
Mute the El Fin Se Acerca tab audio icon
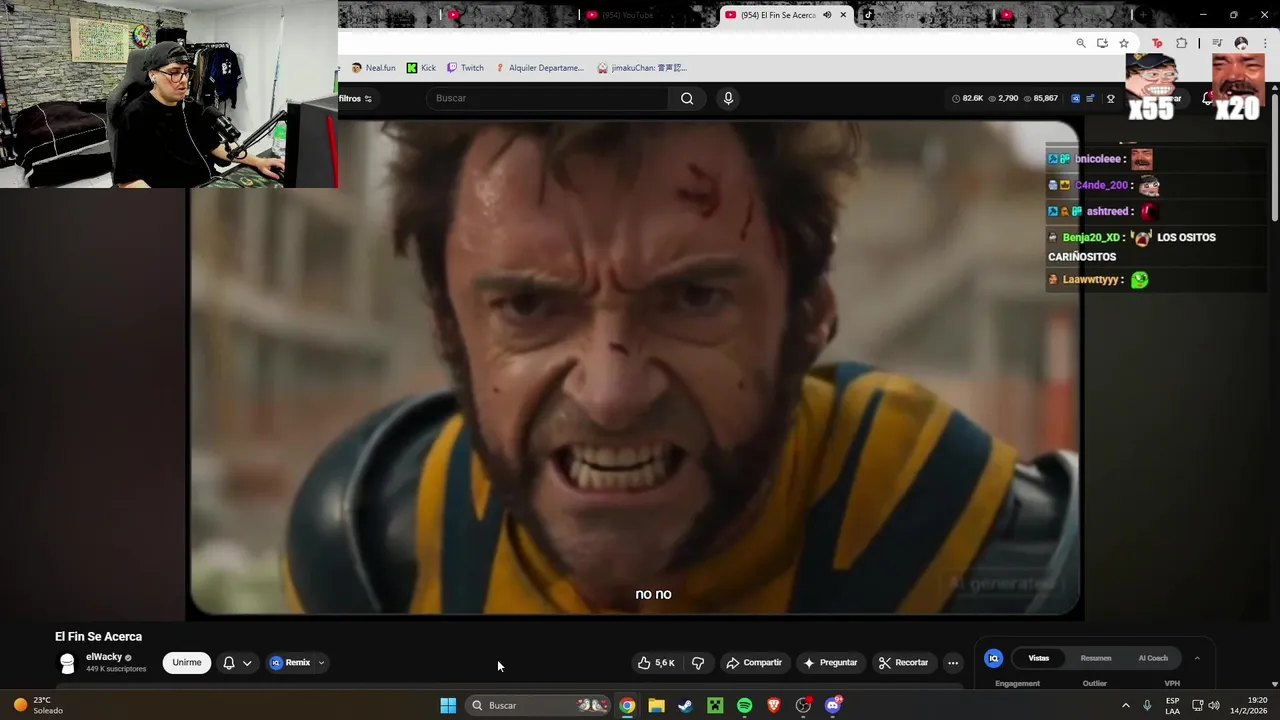827,15
